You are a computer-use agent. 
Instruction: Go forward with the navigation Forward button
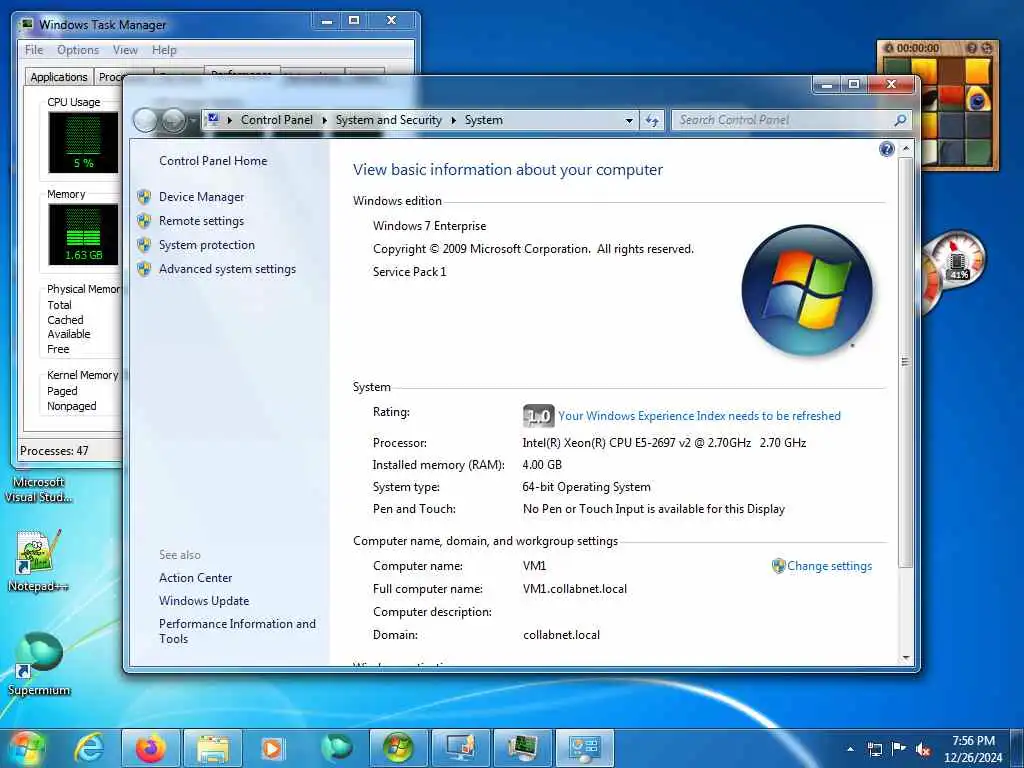click(174, 120)
